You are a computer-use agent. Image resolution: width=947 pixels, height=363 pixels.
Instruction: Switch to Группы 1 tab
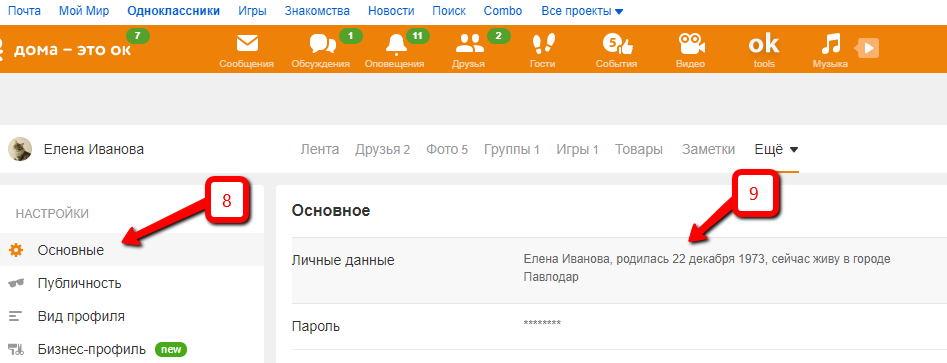[512, 150]
